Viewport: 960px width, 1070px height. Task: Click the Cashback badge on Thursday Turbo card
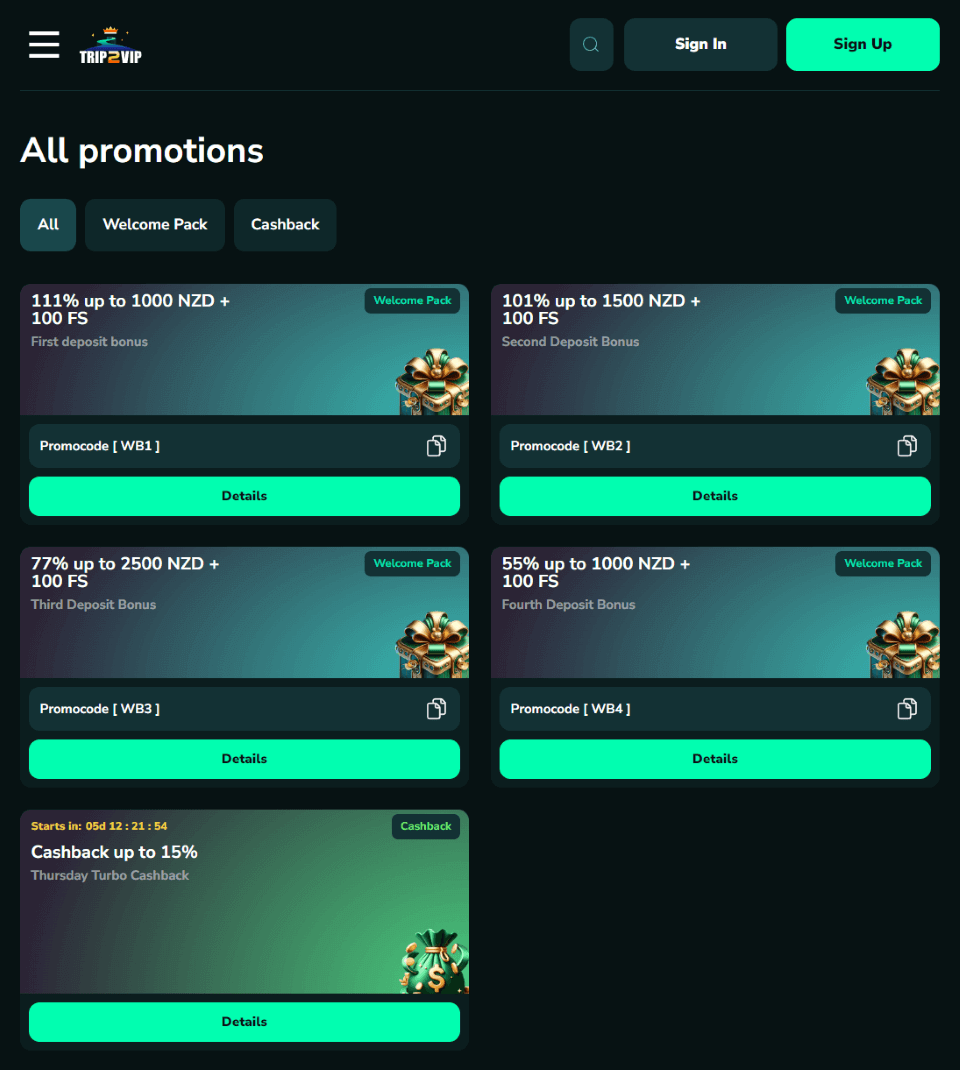click(x=425, y=826)
